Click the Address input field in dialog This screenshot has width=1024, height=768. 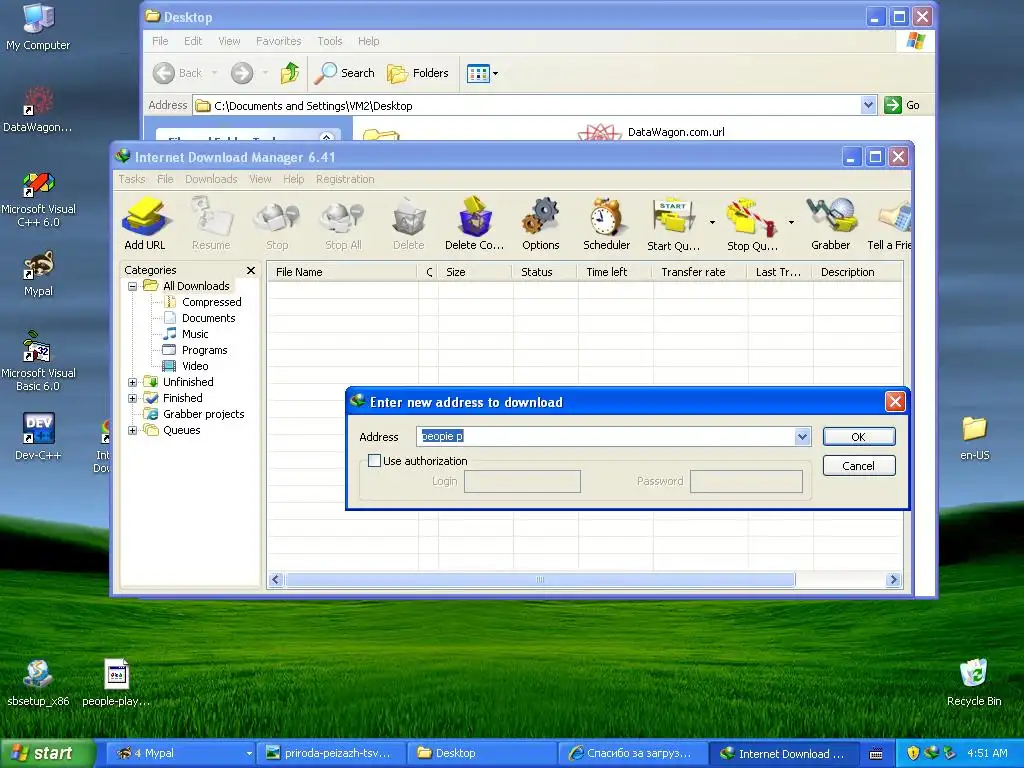coord(605,437)
